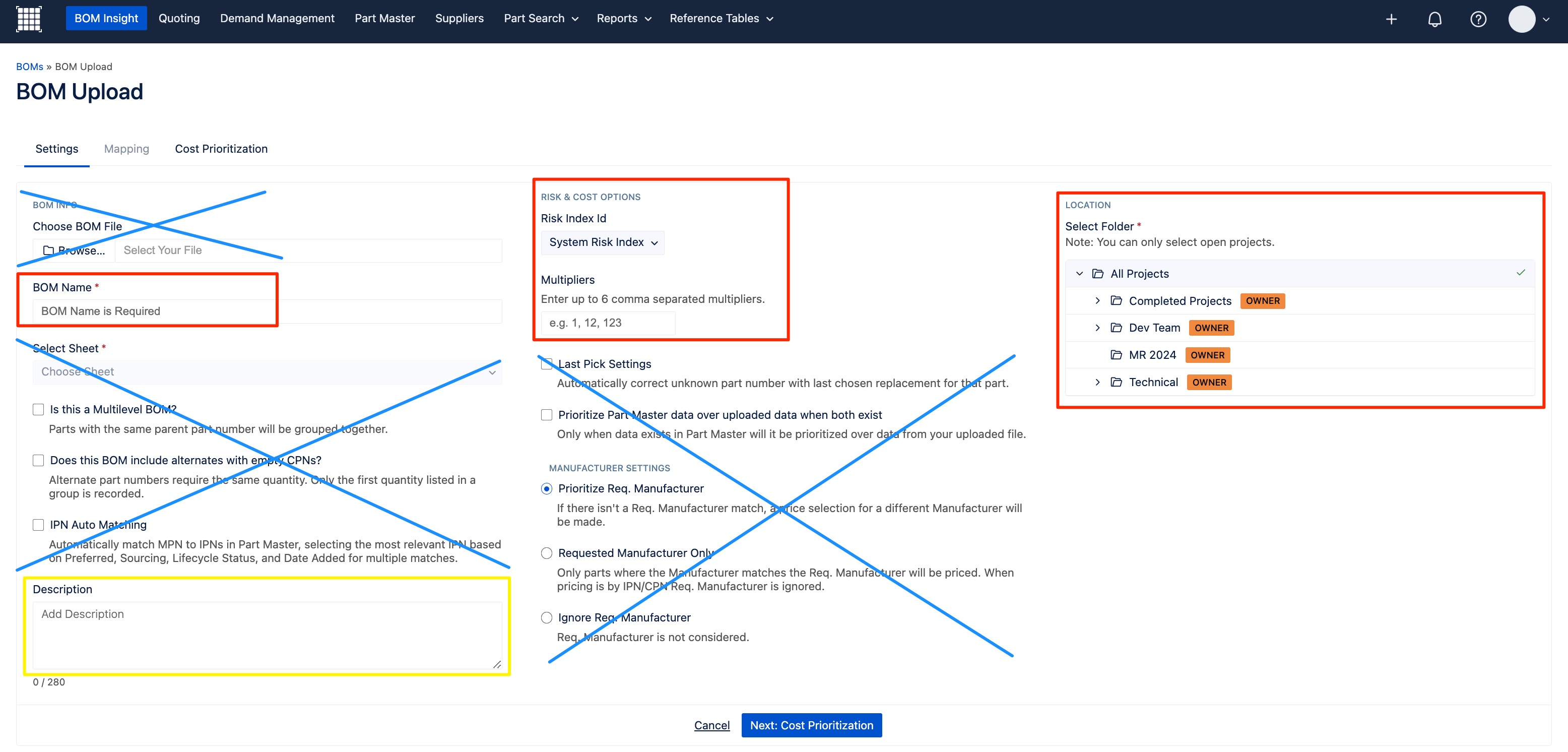Click the OWNER badge on Technical
Screen dimensions: 1568x752
tap(1209, 382)
